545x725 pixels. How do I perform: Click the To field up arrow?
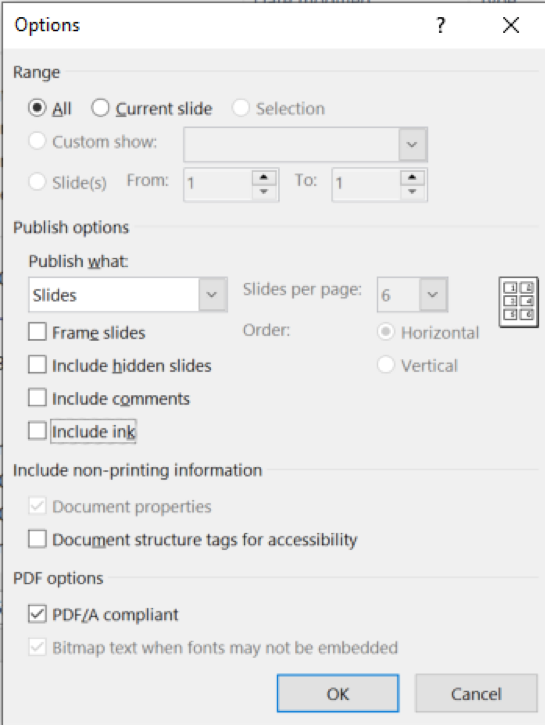[x=412, y=177]
